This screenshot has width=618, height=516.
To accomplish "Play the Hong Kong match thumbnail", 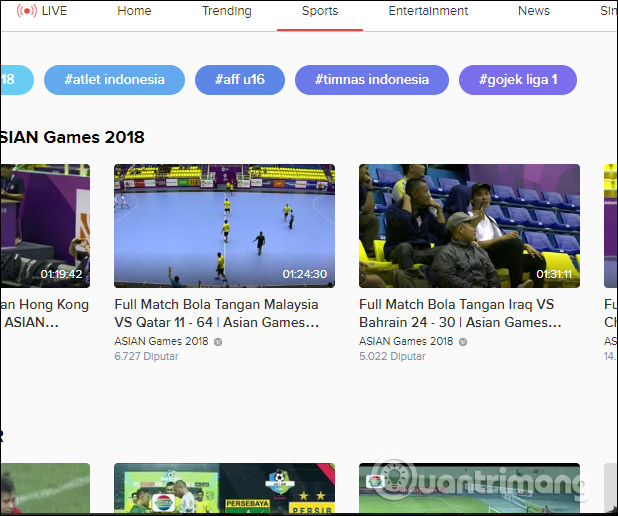I will pos(45,226).
